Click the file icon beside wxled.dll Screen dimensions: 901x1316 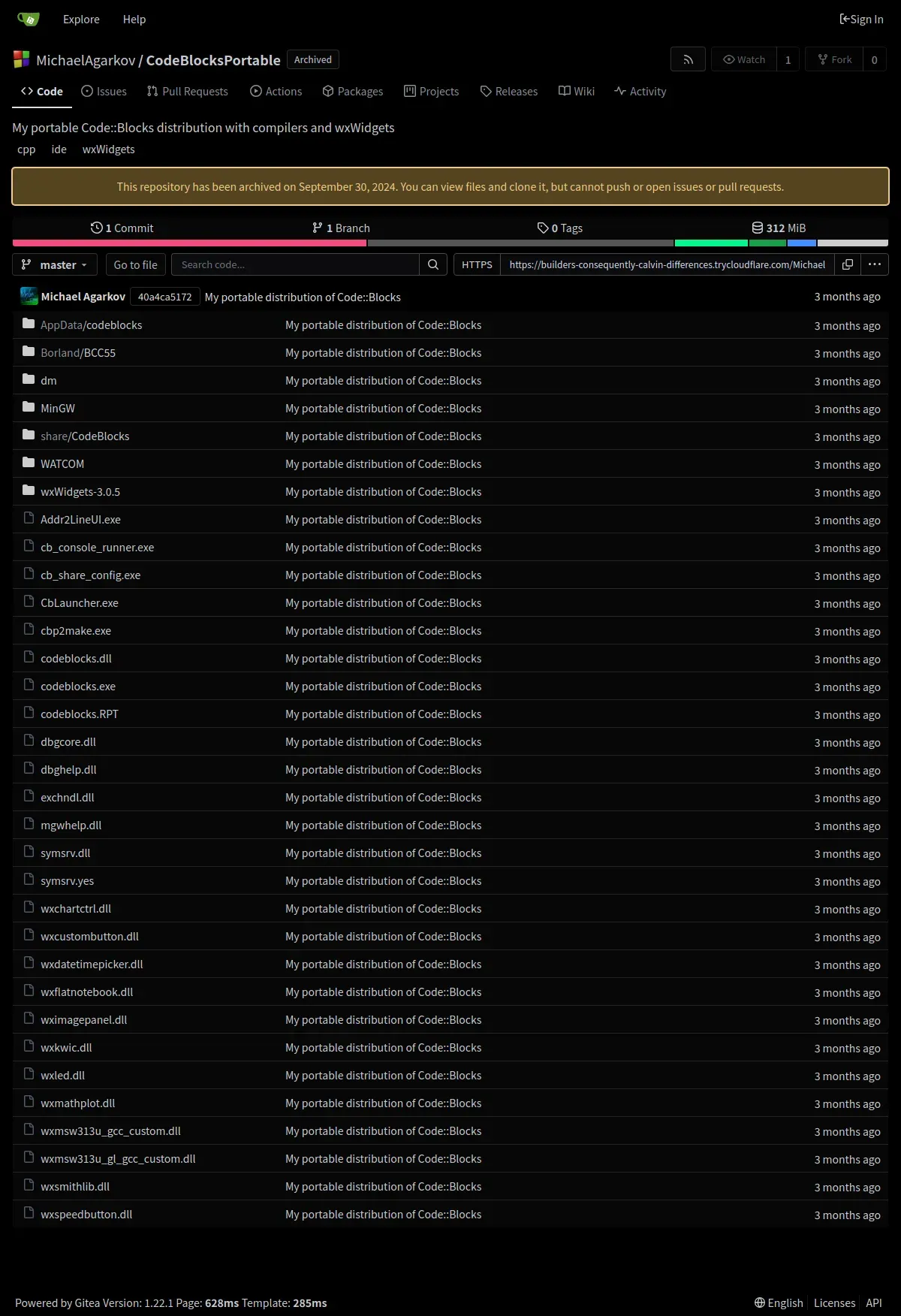pos(29,1074)
